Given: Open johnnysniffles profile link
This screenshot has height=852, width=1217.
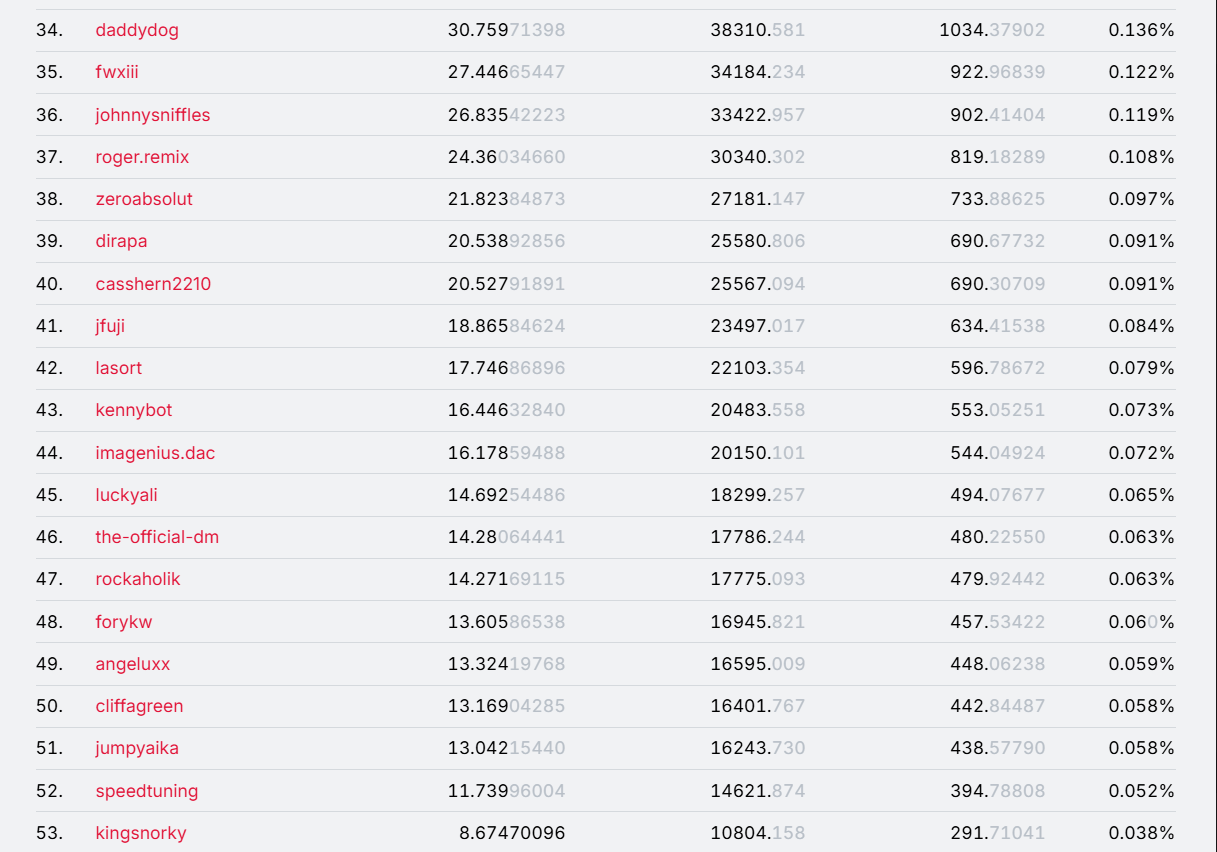Looking at the screenshot, I should [x=153, y=115].
